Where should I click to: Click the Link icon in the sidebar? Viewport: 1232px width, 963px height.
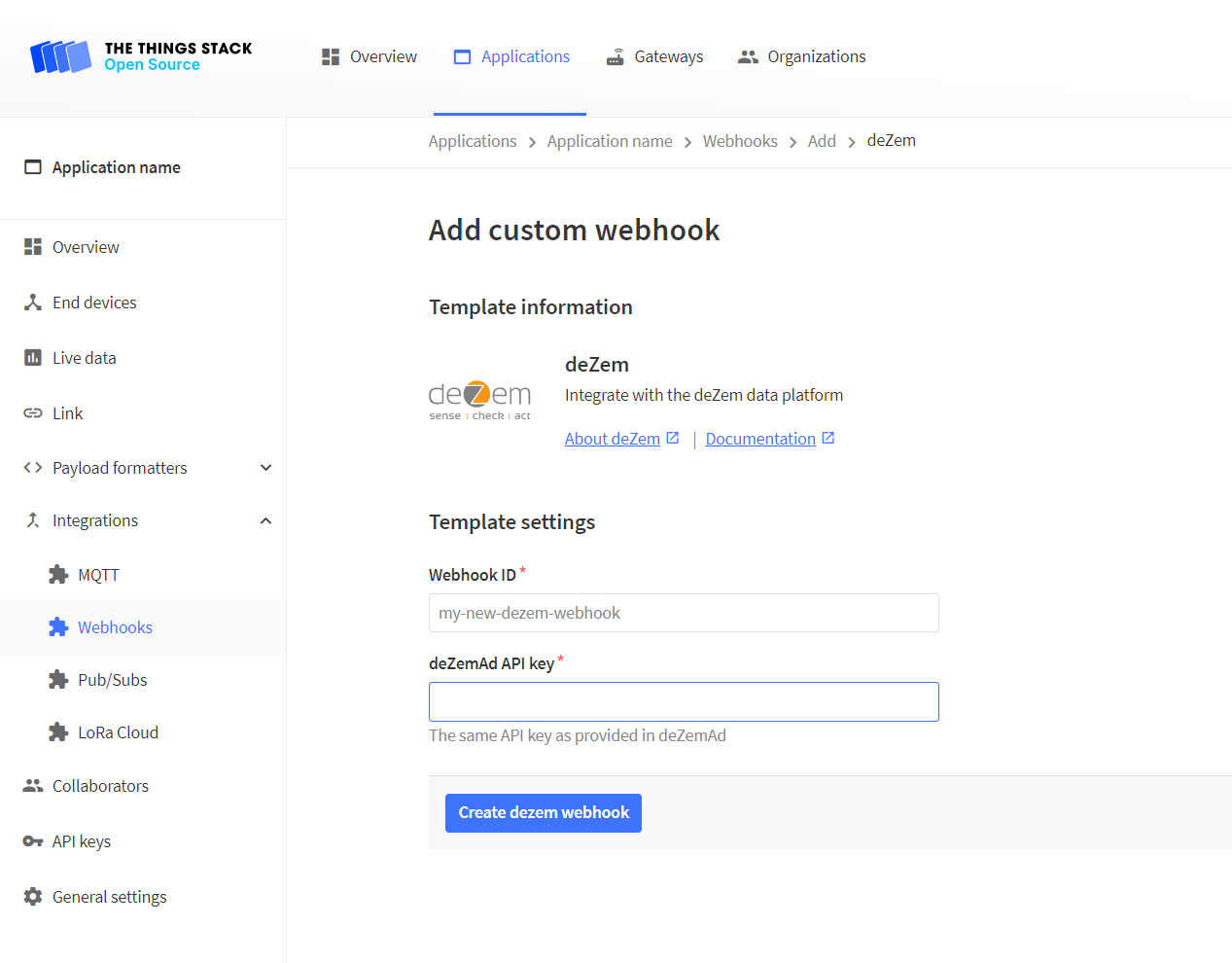pos(32,412)
